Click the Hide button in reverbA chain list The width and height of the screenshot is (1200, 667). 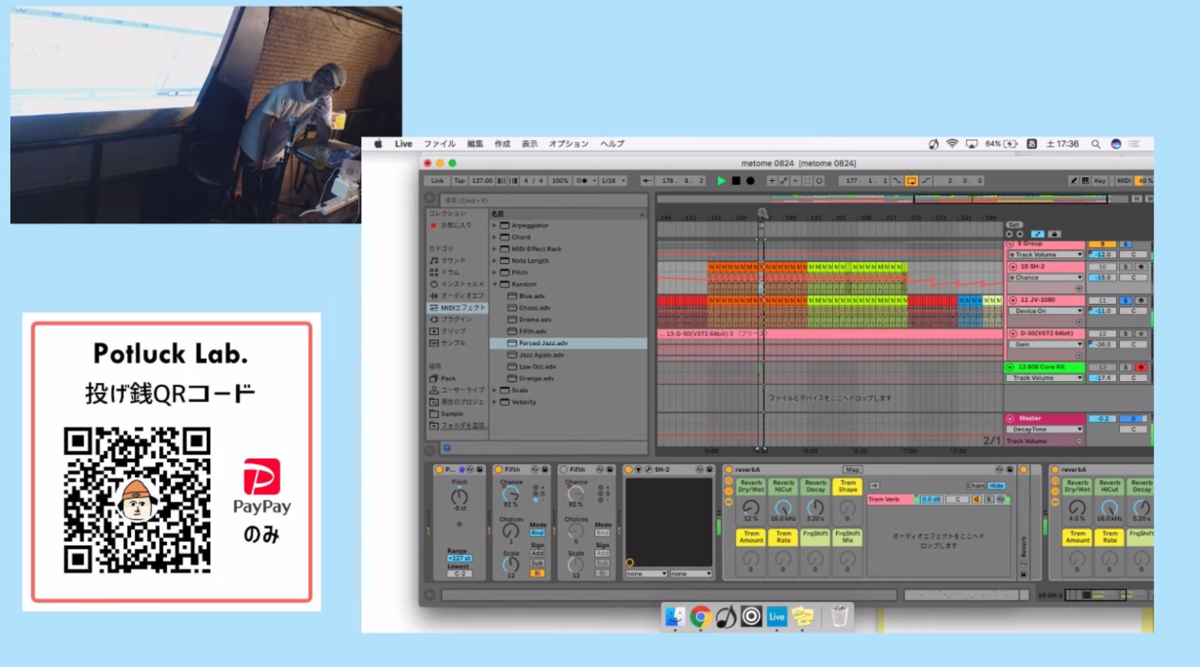(x=996, y=485)
